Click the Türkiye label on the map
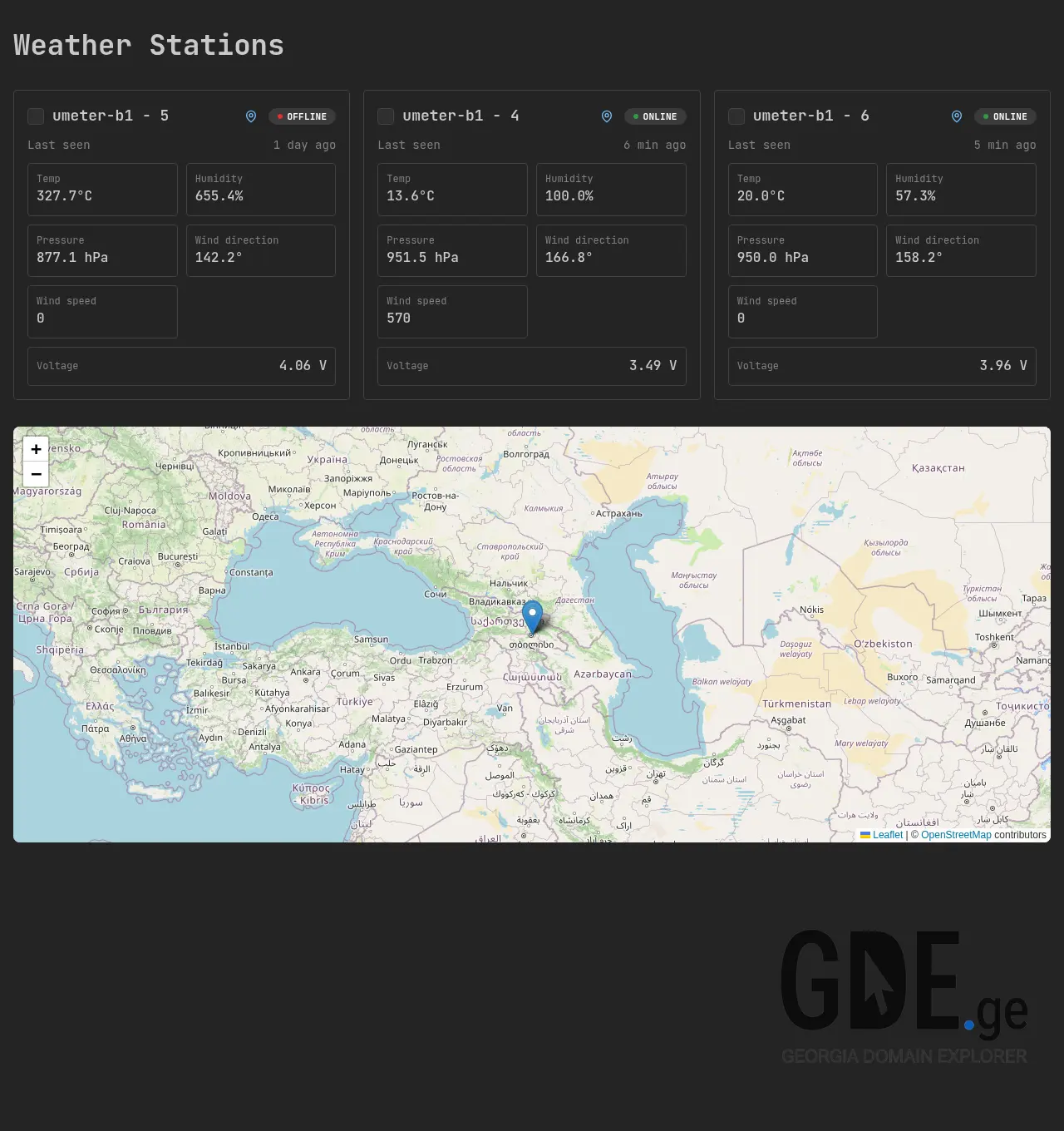This screenshot has width=1064, height=1131. click(x=355, y=702)
